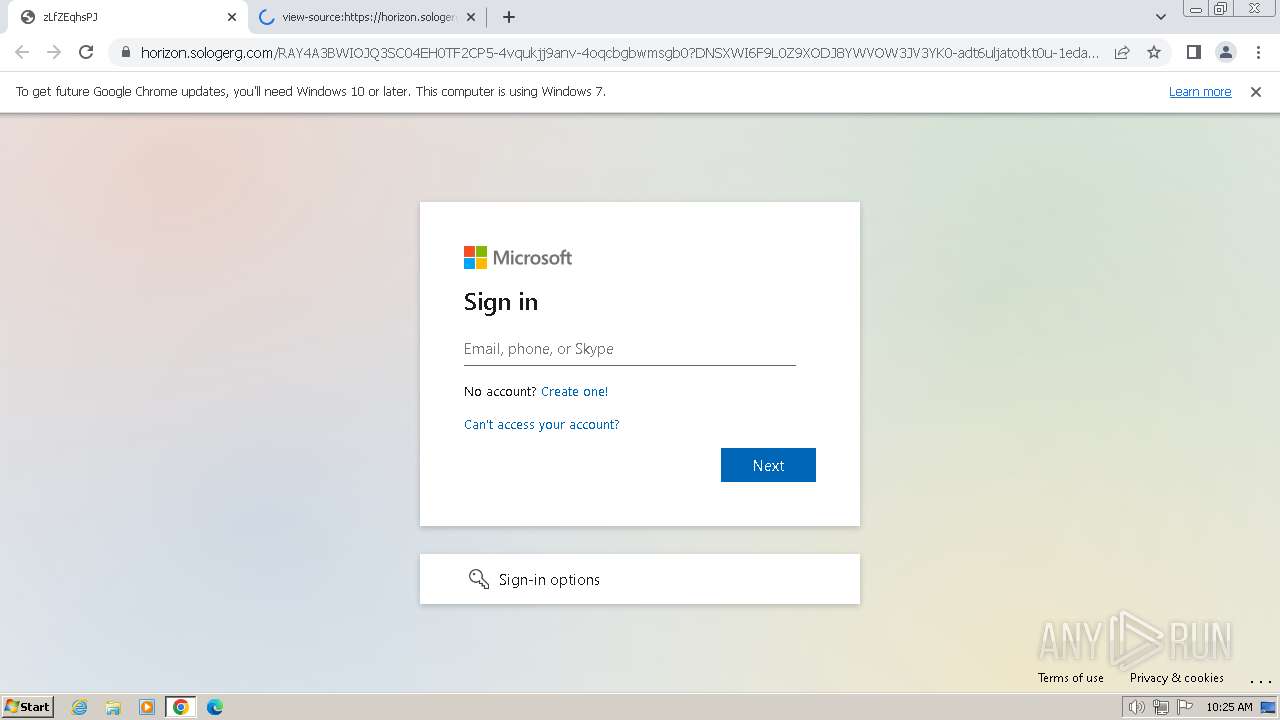This screenshot has width=1280, height=720.
Task: Open a new tab with plus button
Action: tap(509, 17)
